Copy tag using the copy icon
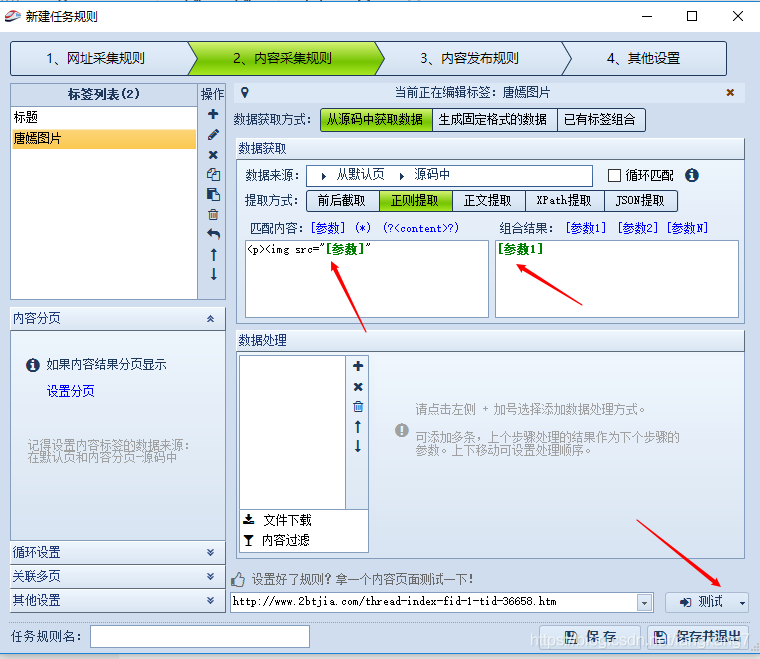The height and width of the screenshot is (659, 760). point(213,174)
